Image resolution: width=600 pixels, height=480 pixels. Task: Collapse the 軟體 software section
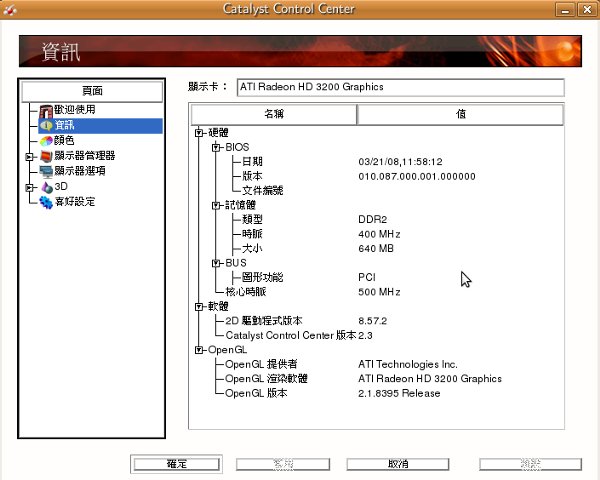199,307
